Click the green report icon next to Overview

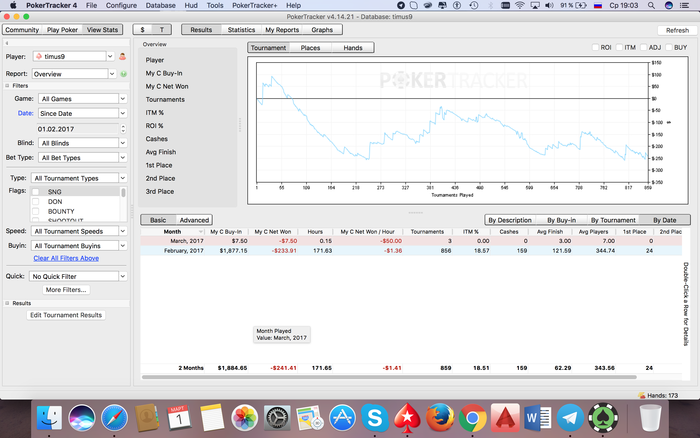coord(123,74)
